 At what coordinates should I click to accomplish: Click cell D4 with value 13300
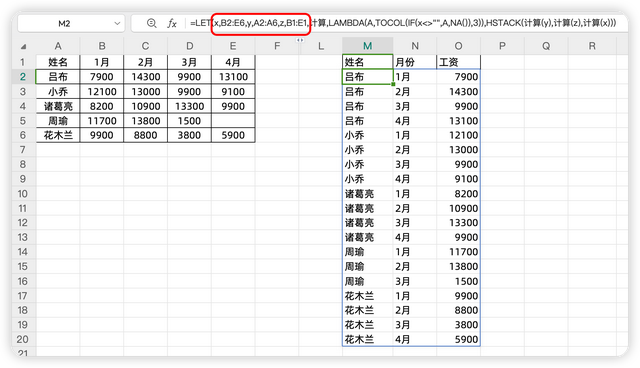189,106
